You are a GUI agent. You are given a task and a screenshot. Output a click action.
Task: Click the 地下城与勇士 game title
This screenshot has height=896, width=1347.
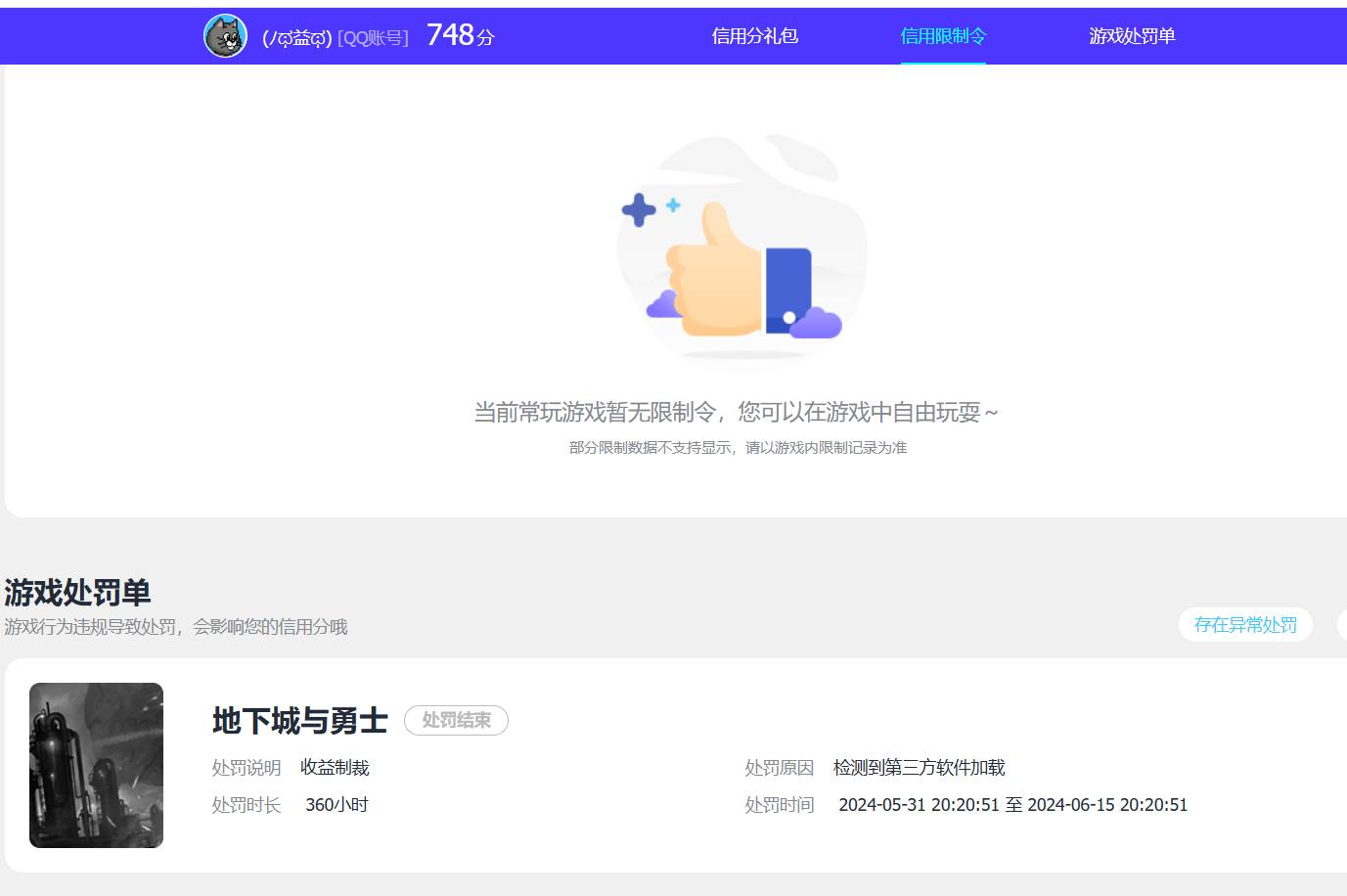pyautogui.click(x=298, y=721)
